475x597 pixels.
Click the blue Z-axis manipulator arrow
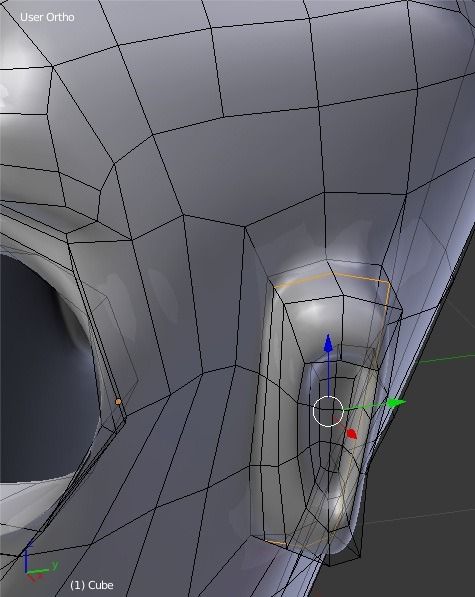point(328,343)
